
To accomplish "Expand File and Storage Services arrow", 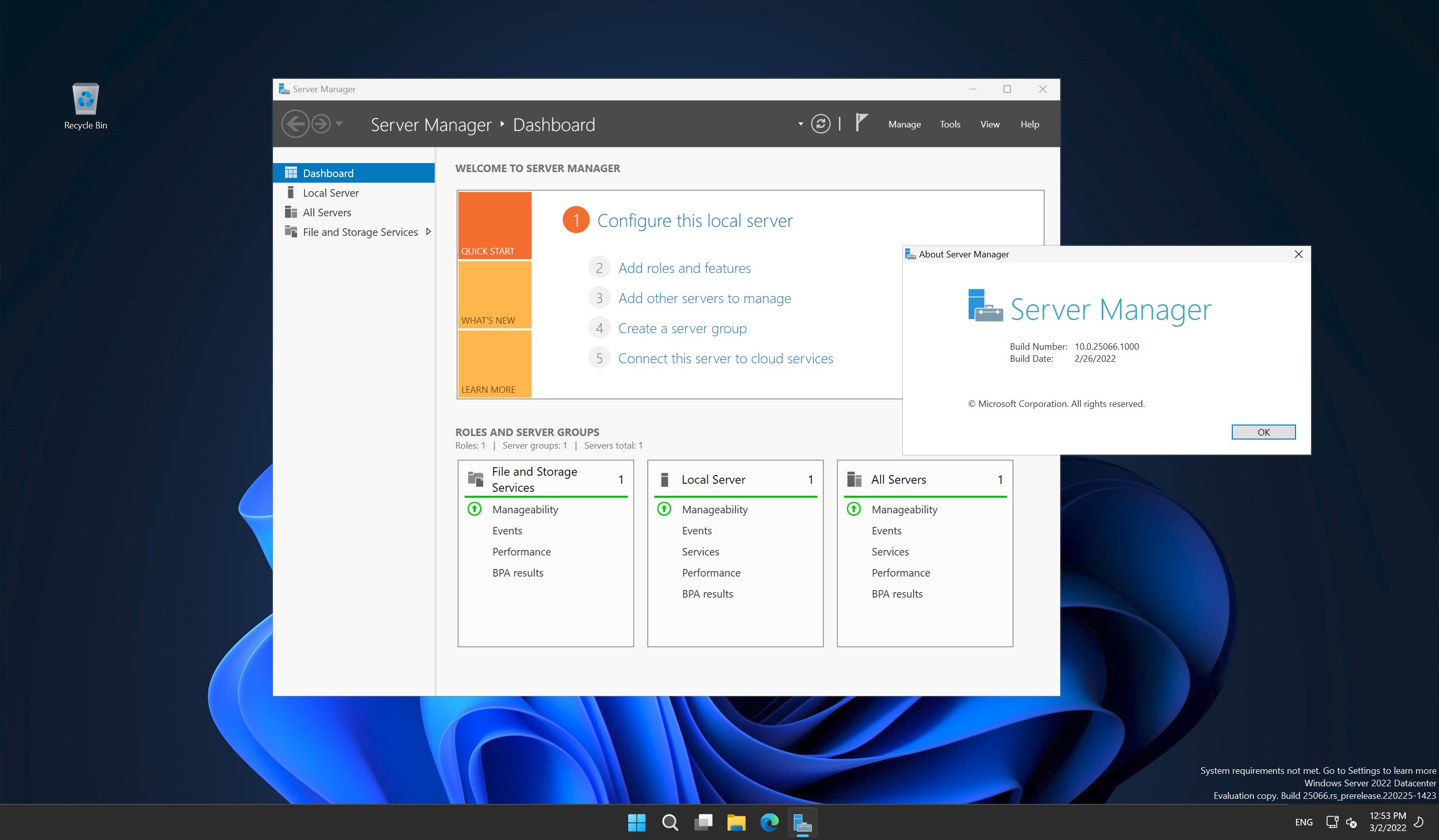I will (428, 232).
